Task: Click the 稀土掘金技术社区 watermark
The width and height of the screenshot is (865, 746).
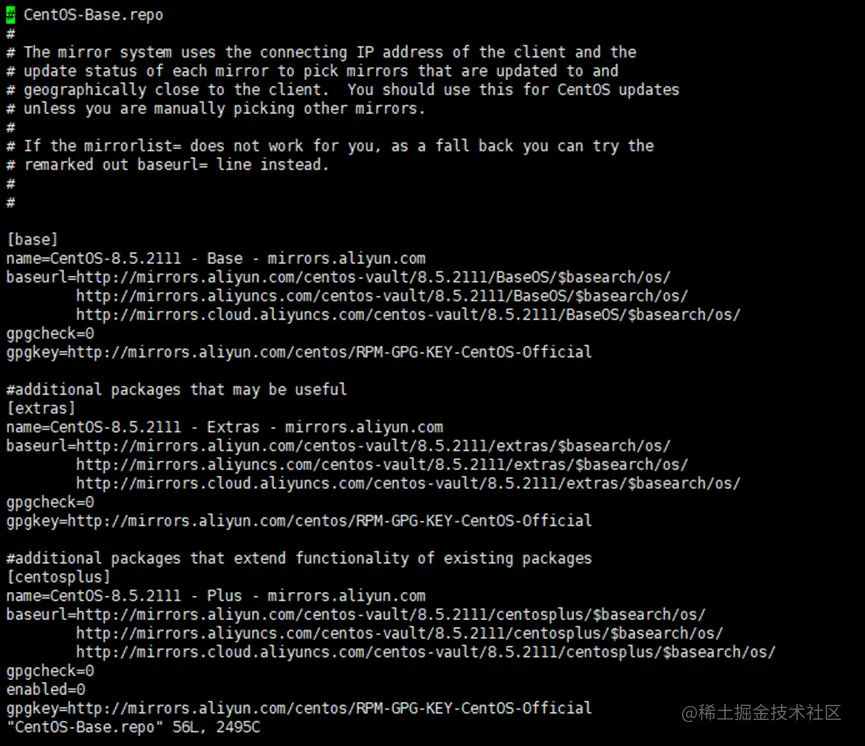Action: pyautogui.click(x=760, y=713)
